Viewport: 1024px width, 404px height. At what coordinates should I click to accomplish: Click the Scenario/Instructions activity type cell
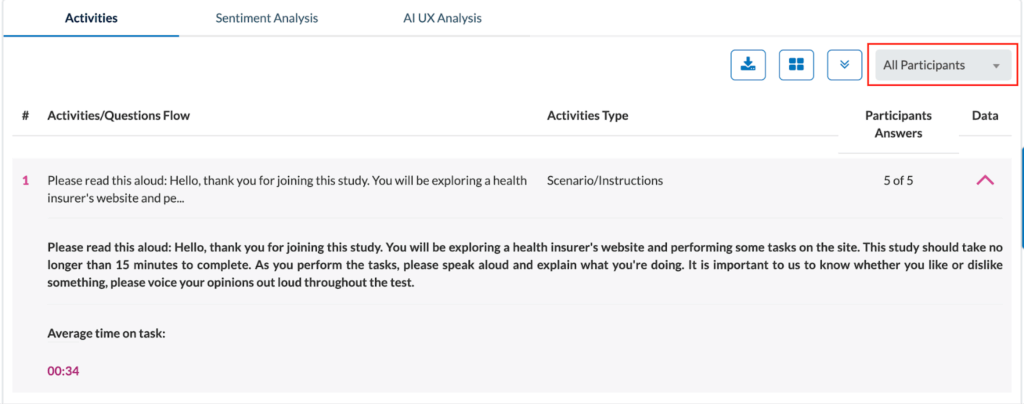pos(604,181)
